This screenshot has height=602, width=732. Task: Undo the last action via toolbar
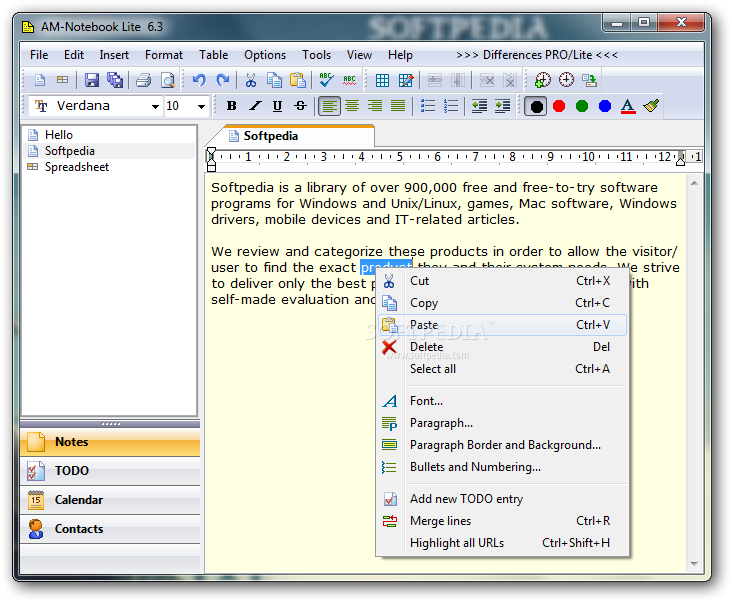199,80
